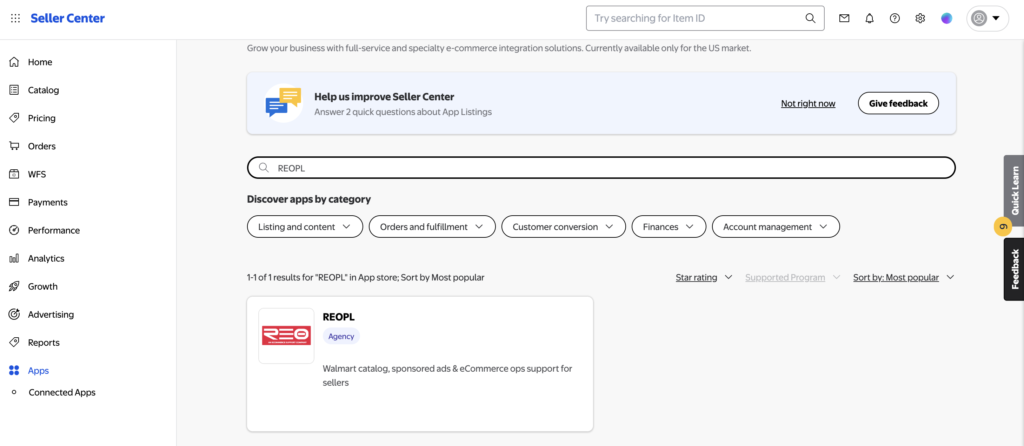
Task: Open Supported Program filter
Action: click(793, 278)
